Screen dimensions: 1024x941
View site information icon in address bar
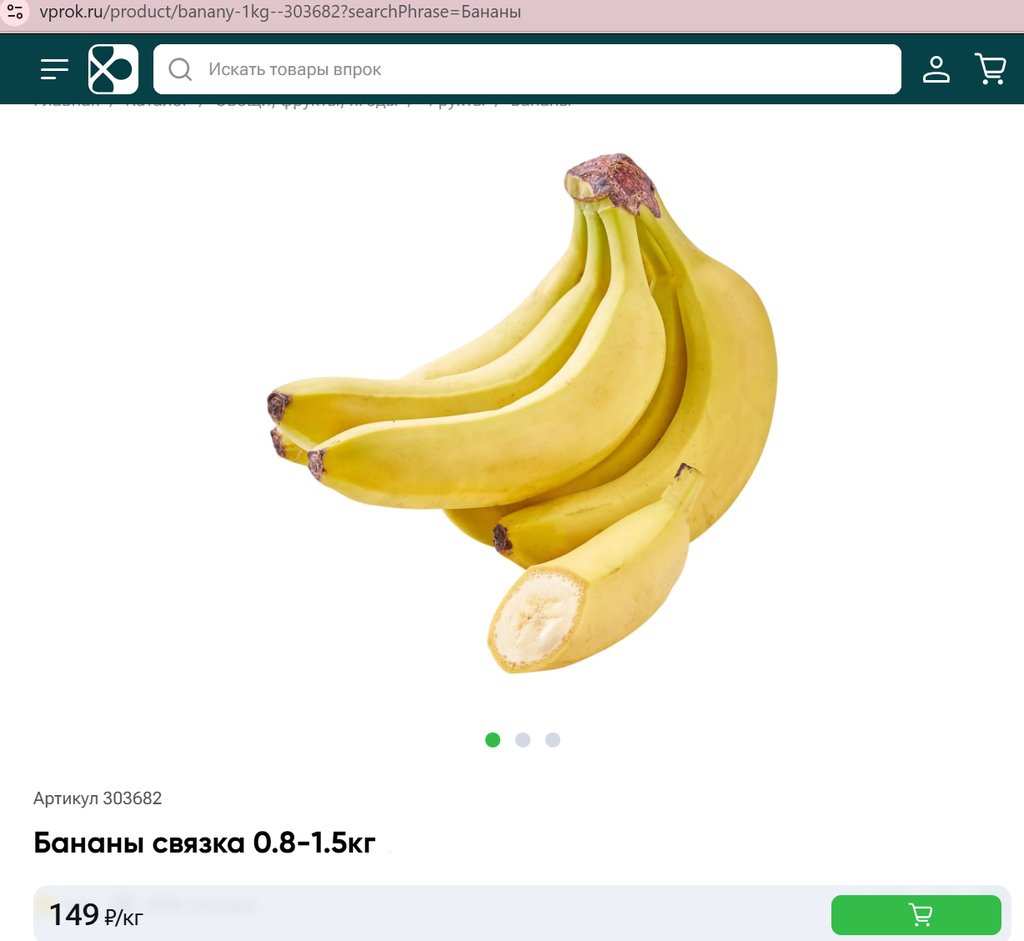15,12
